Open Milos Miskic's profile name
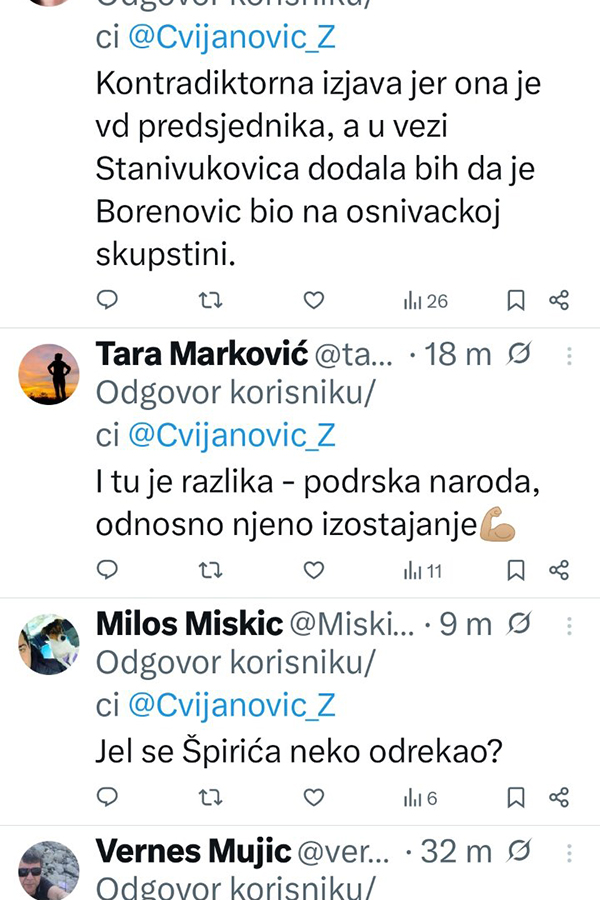 [x=190, y=625]
